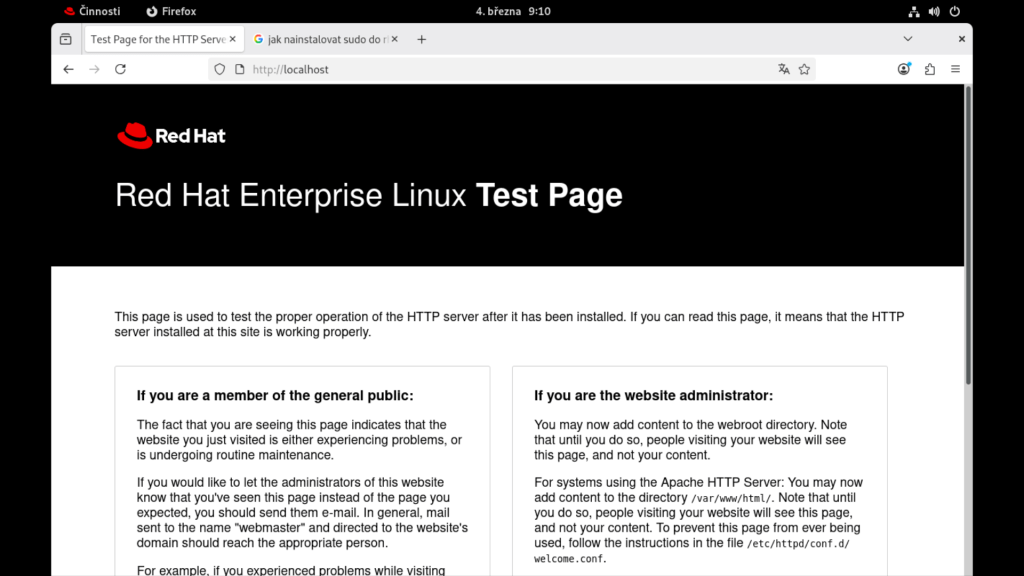Screen dimensions: 1024x576
Task: Open the hamburger application menu
Action: 956,69
